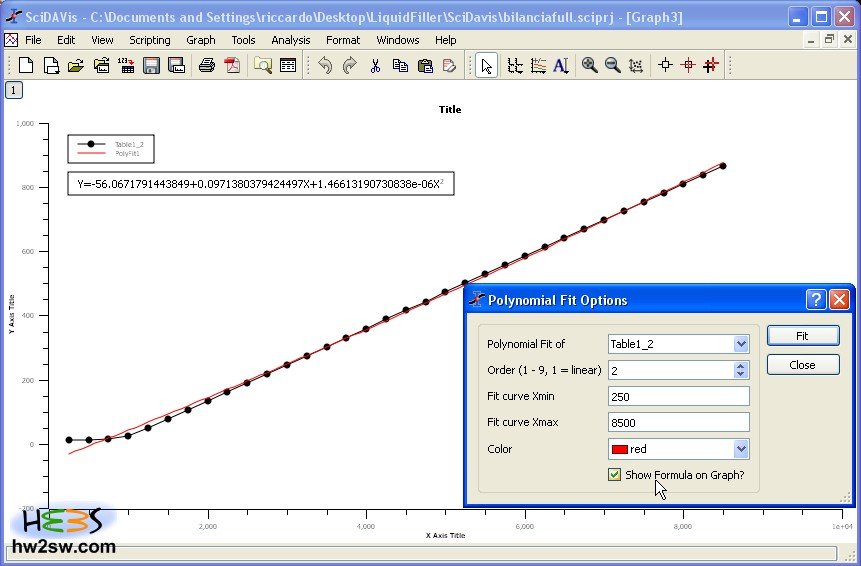Click the red color swatch
861x566 pixels.
coord(619,450)
